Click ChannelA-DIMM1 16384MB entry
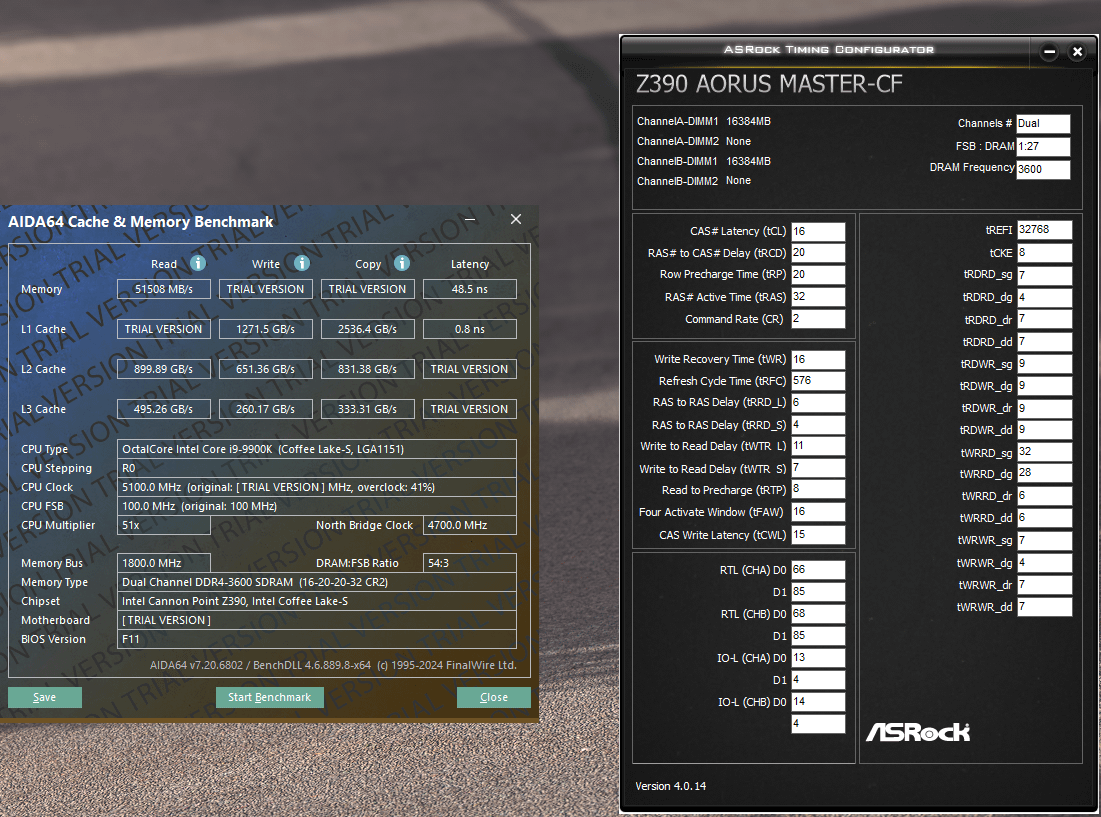The height and width of the screenshot is (817, 1101). 704,121
